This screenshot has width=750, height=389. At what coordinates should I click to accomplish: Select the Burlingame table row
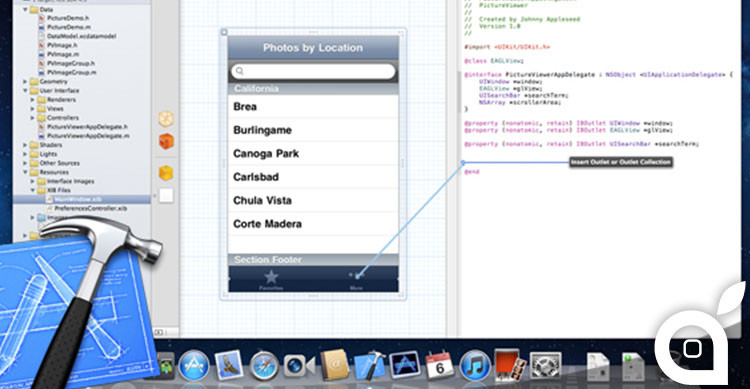[x=313, y=130]
